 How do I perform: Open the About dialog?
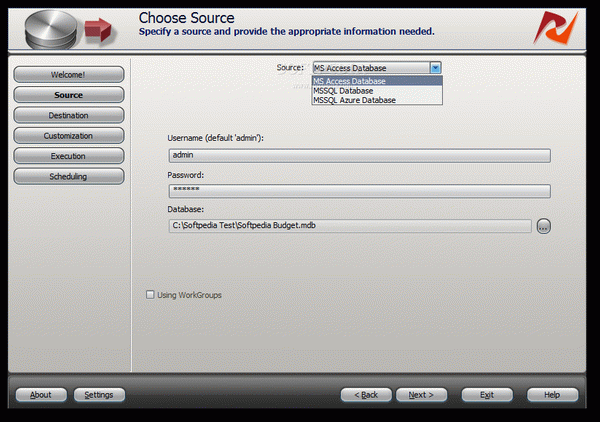point(41,395)
